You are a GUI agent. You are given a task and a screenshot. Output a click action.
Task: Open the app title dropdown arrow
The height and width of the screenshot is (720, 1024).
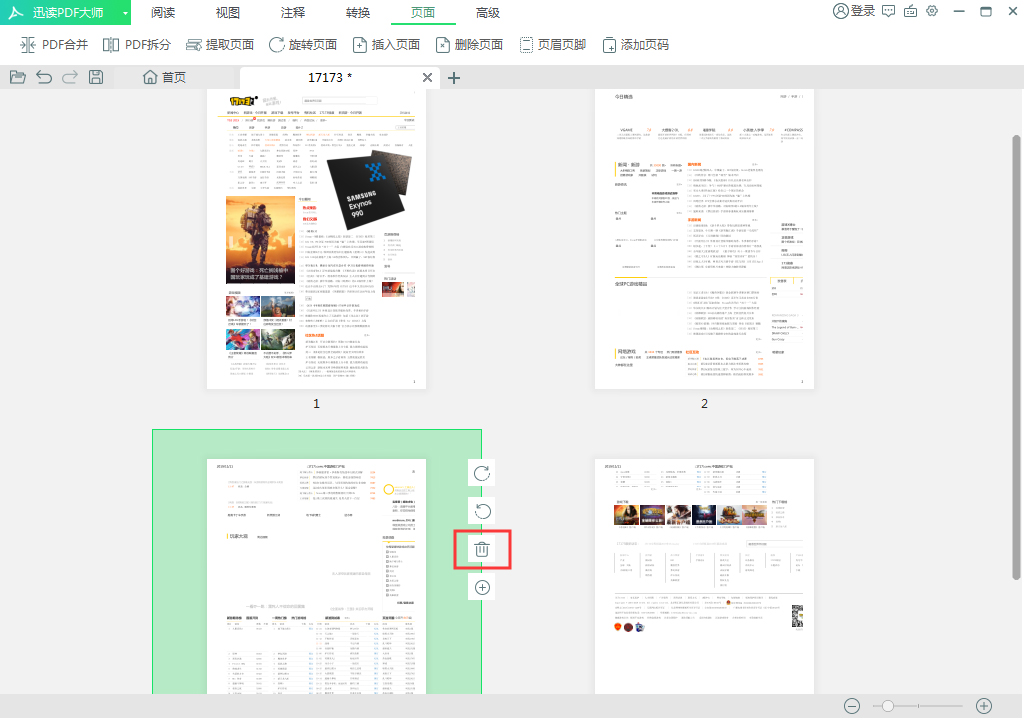125,12
